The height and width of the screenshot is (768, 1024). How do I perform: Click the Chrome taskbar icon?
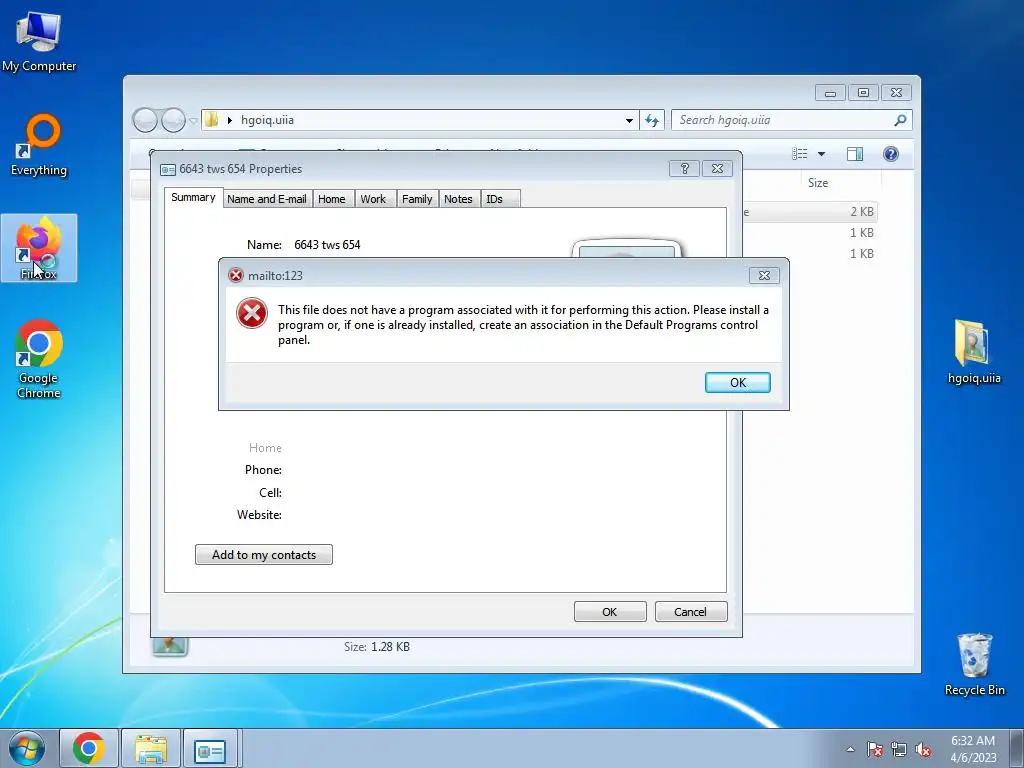pyautogui.click(x=89, y=748)
